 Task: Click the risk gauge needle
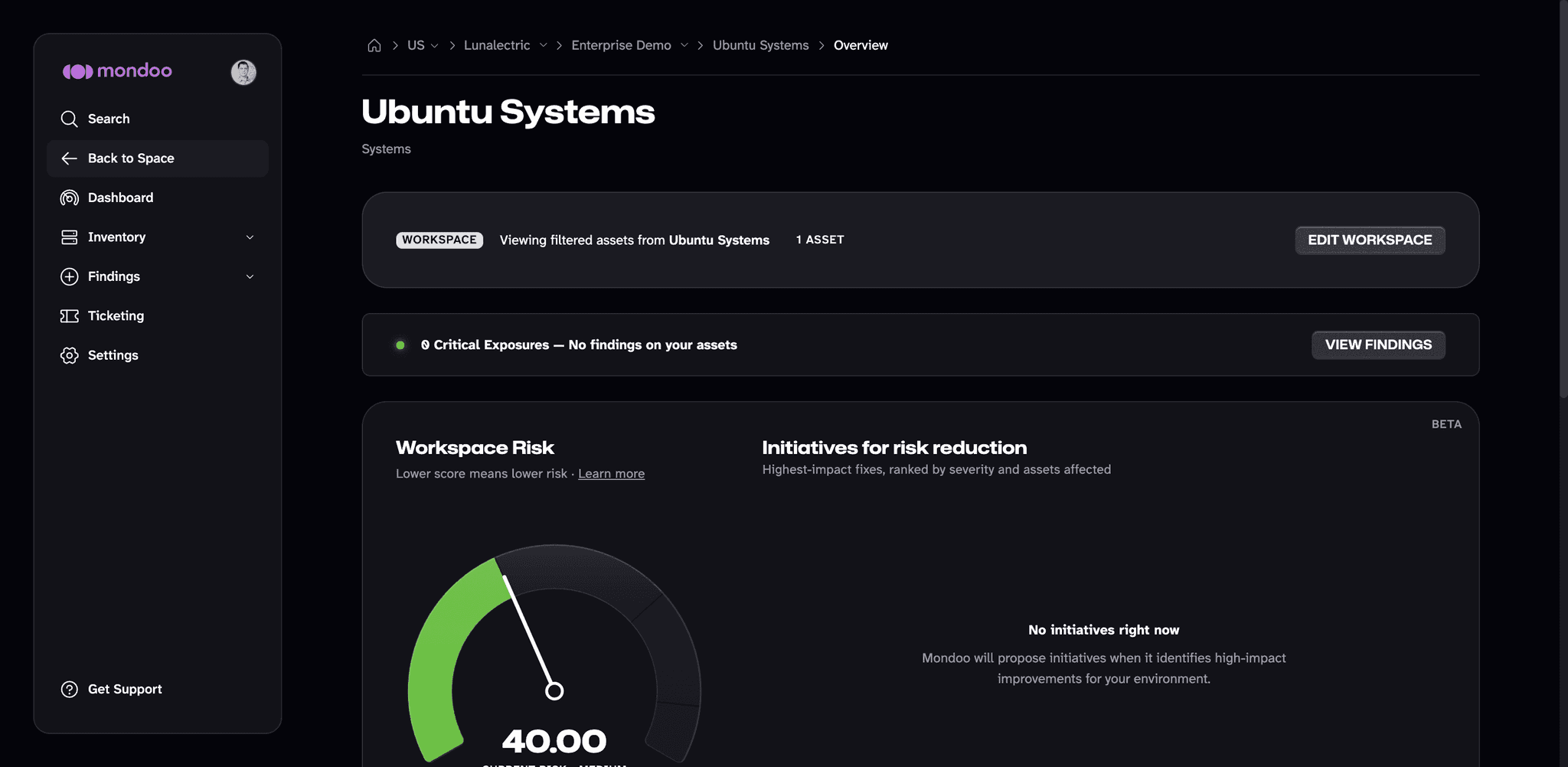point(528,632)
